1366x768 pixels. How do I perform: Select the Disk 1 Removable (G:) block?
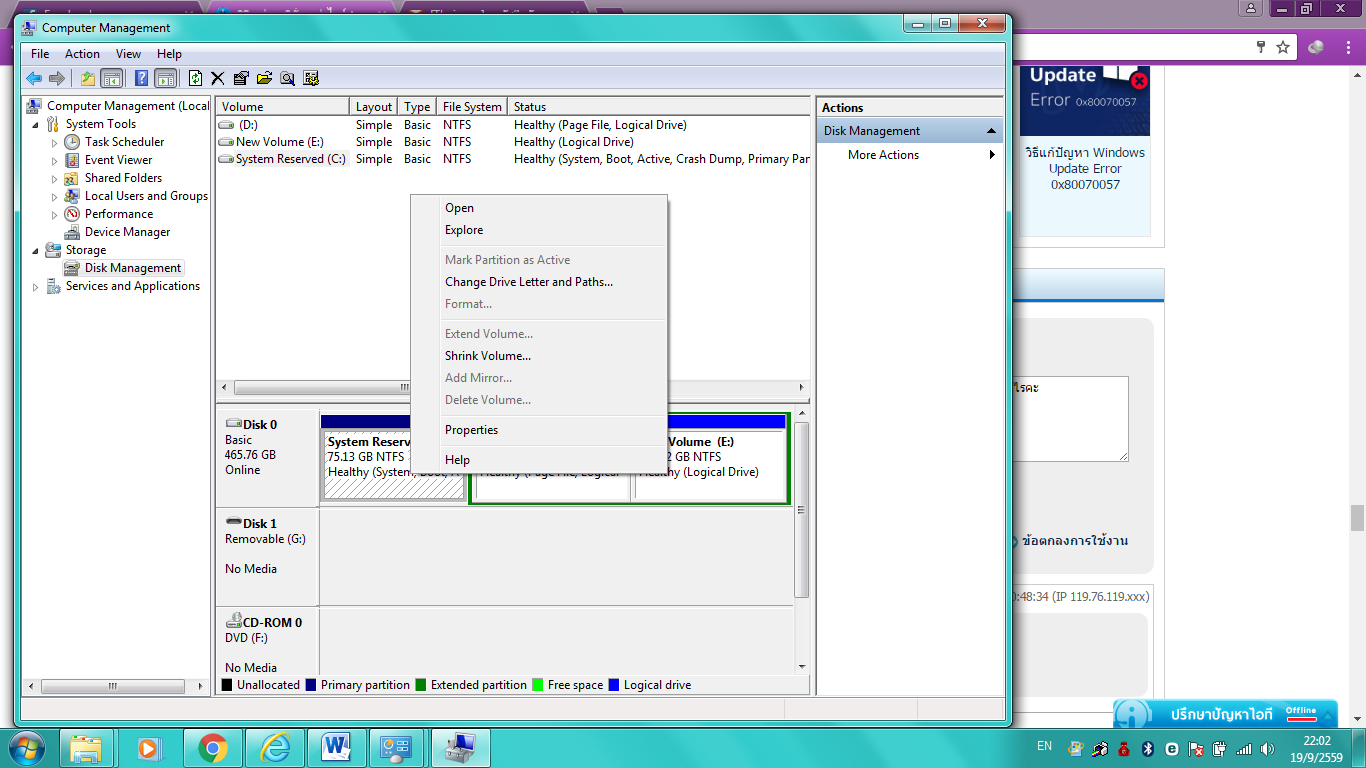[x=268, y=556]
